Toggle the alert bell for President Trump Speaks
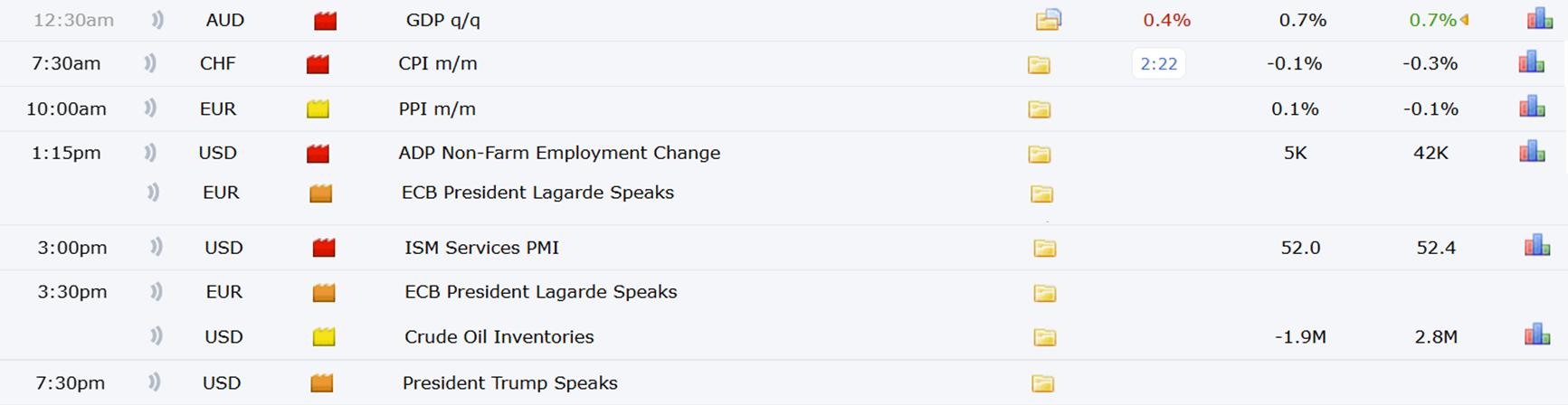 tap(154, 382)
